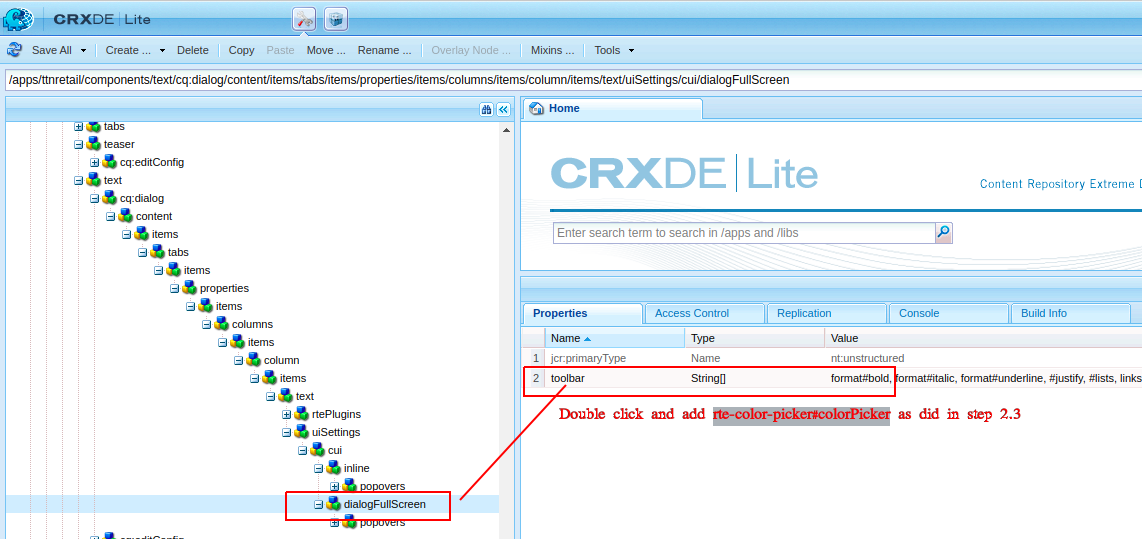The width and height of the screenshot is (1142, 539).
Task: Click the dialogFullScreen node icon
Action: pos(334,503)
